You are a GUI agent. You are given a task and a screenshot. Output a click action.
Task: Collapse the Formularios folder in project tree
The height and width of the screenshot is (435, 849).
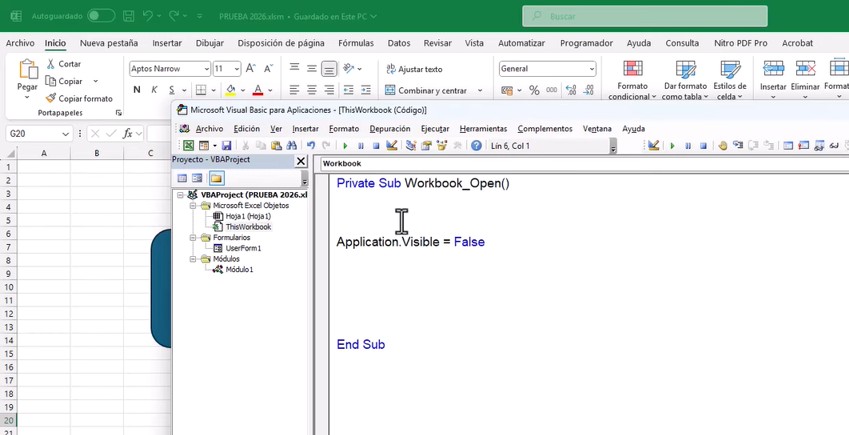(193, 238)
